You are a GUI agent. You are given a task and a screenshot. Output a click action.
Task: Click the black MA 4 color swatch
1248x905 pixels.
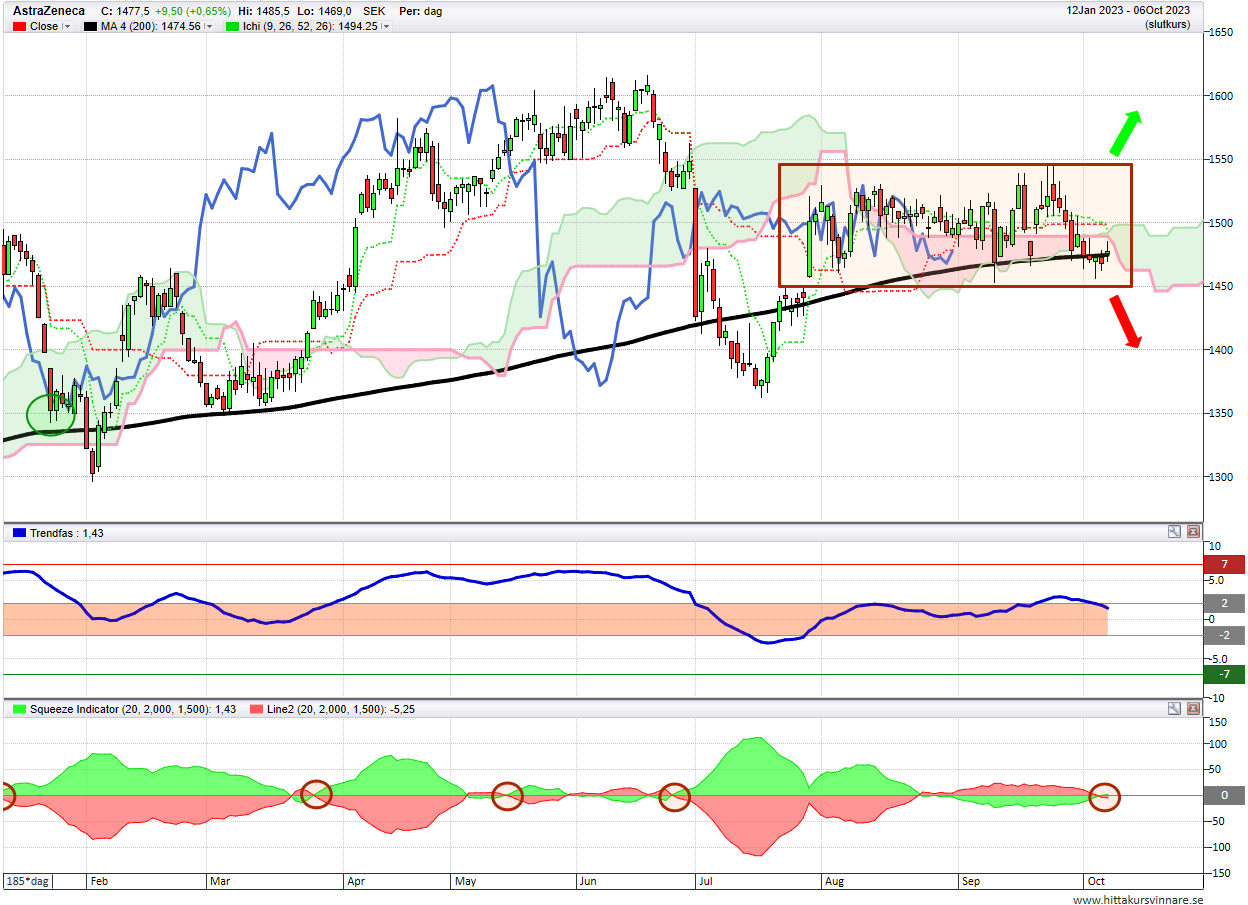click(x=90, y=27)
